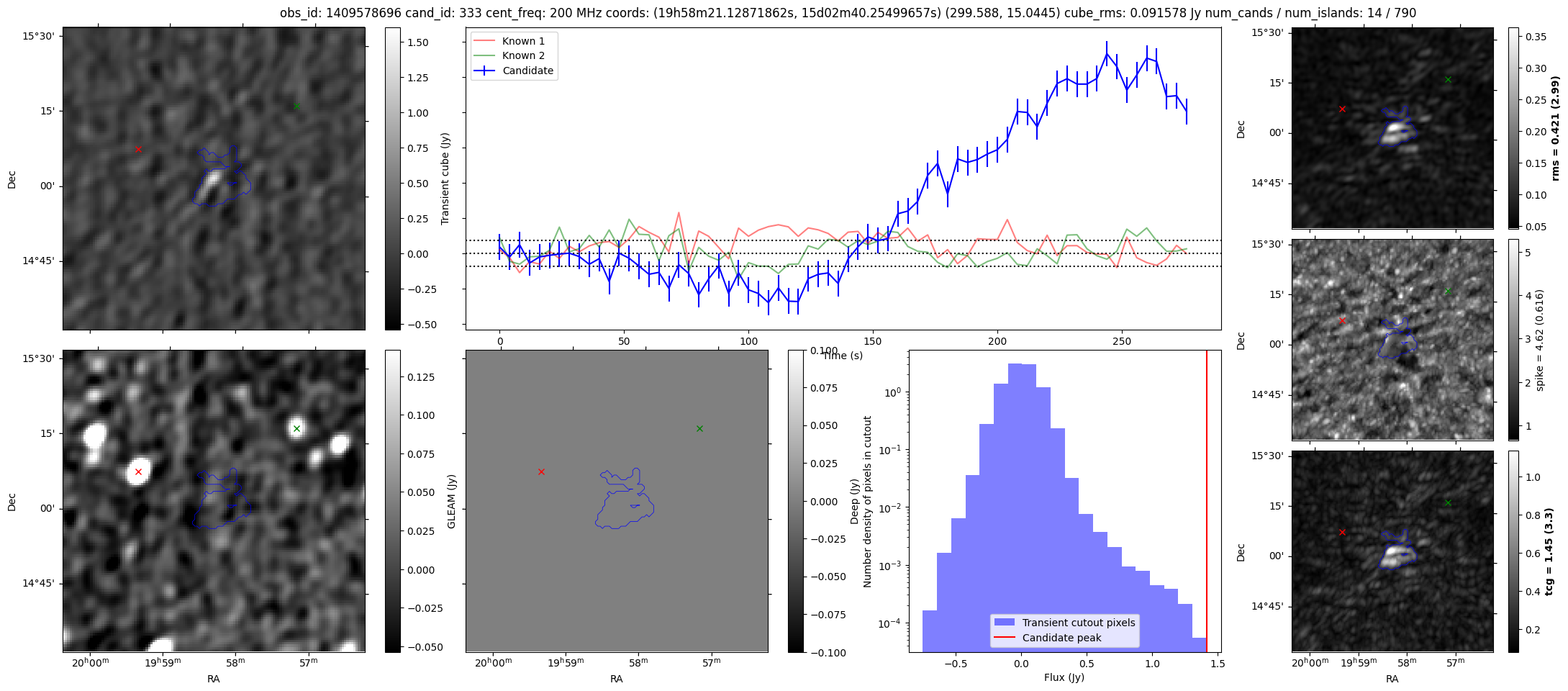Click the Transient cutout pixels legend swatch
This screenshot has width=1568, height=691.
pos(1004,623)
